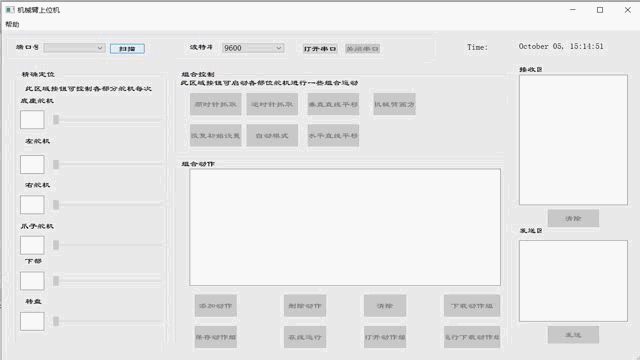Click the 机械臂 button in top row

pyautogui.click(x=394, y=104)
